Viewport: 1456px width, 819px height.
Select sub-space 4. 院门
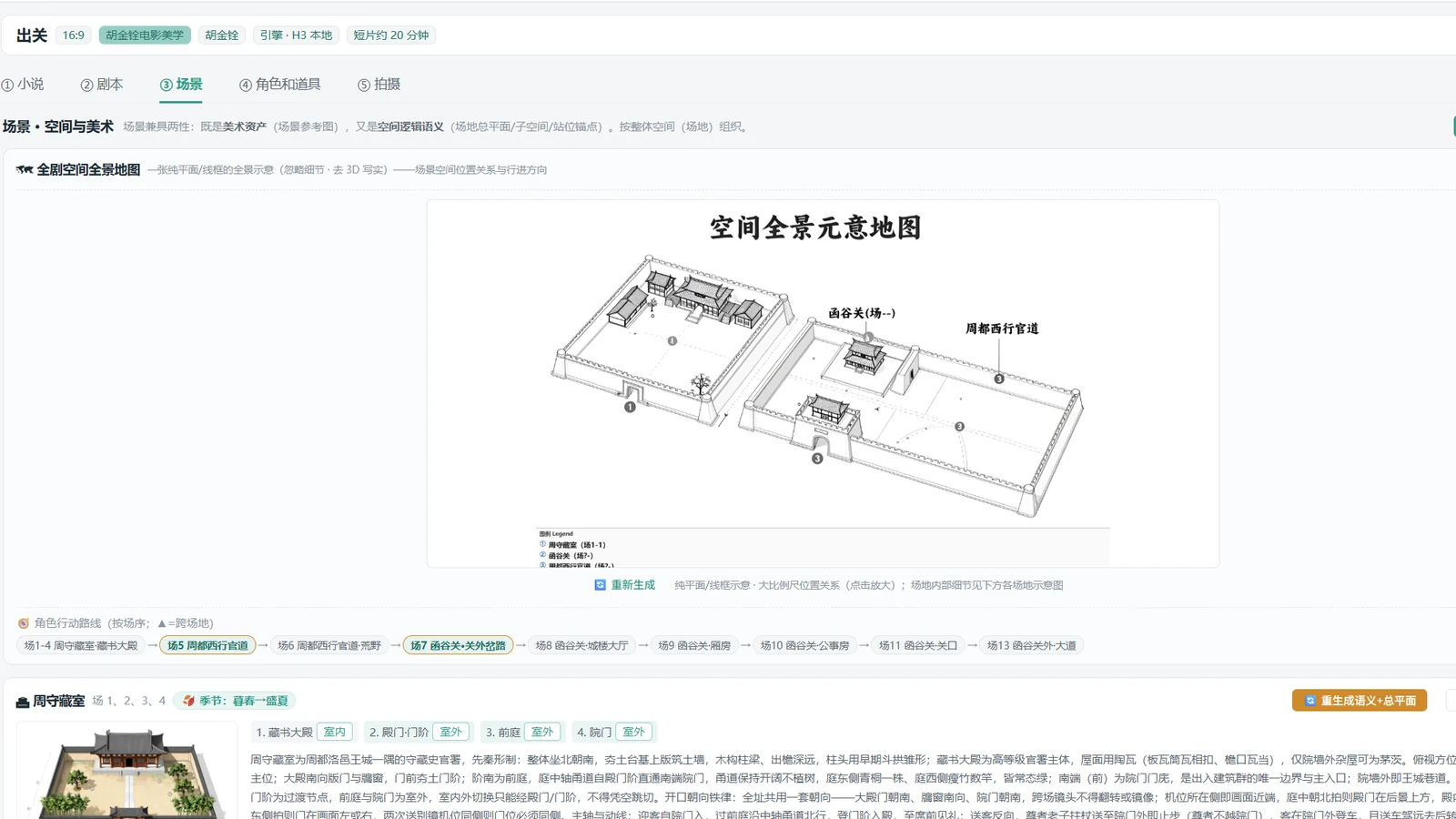click(x=612, y=732)
